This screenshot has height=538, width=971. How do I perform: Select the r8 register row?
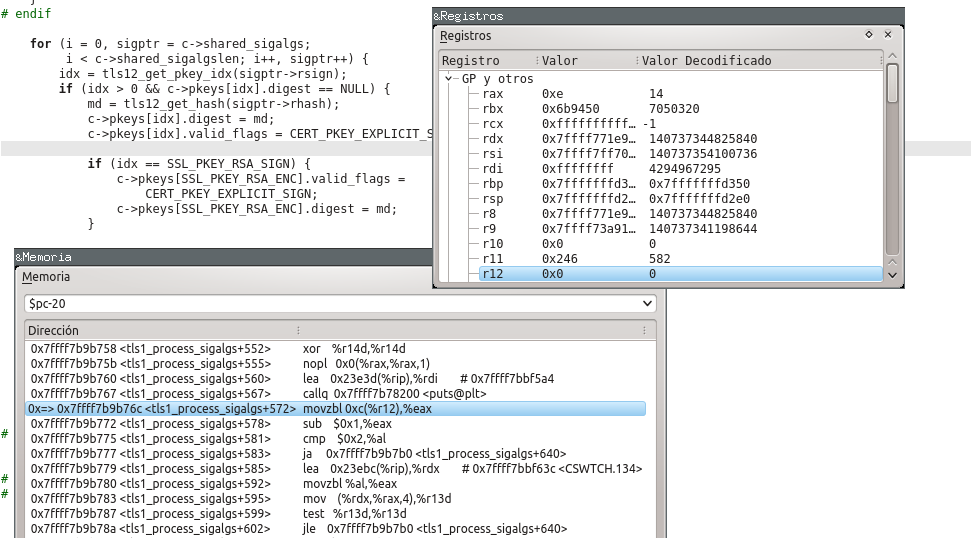681,214
